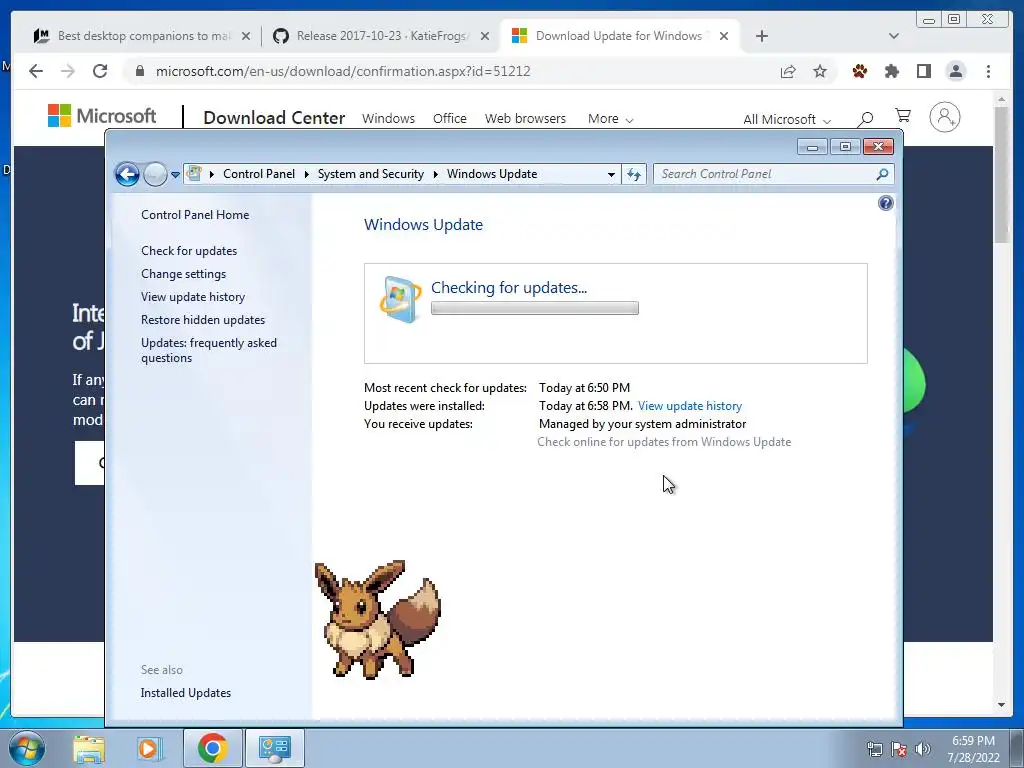Open Microsoft shopping cart
The height and width of the screenshot is (768, 1024).
point(903,116)
